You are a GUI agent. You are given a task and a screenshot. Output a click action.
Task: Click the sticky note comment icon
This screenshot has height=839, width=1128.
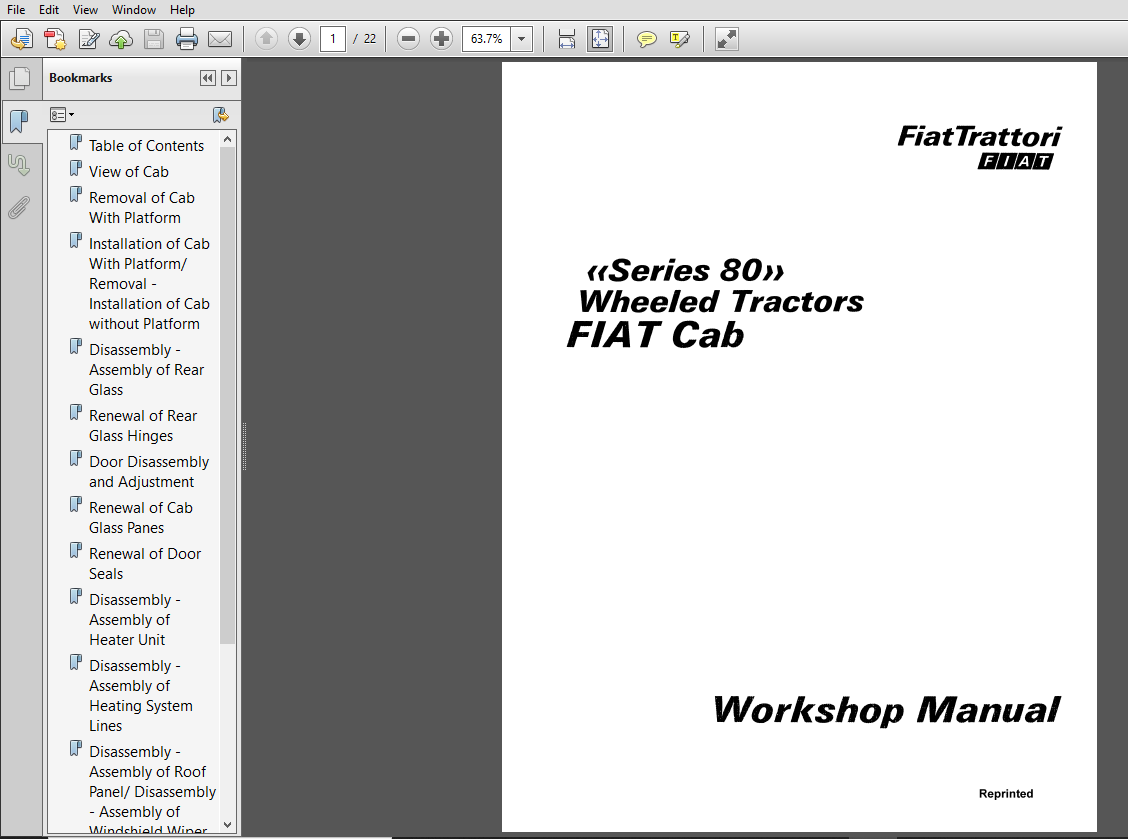pos(647,39)
